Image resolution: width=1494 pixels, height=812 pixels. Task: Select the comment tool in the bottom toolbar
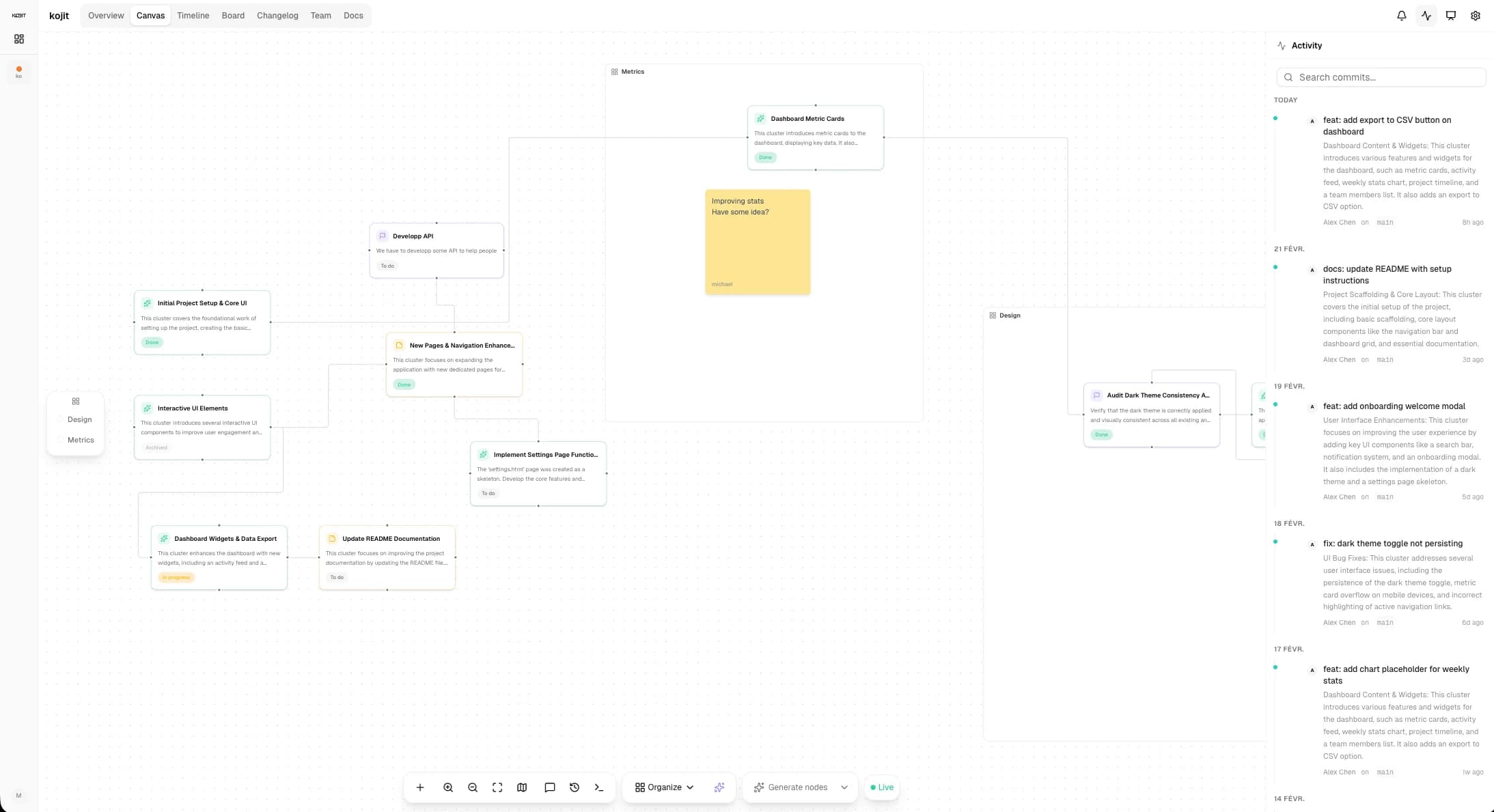coord(550,787)
